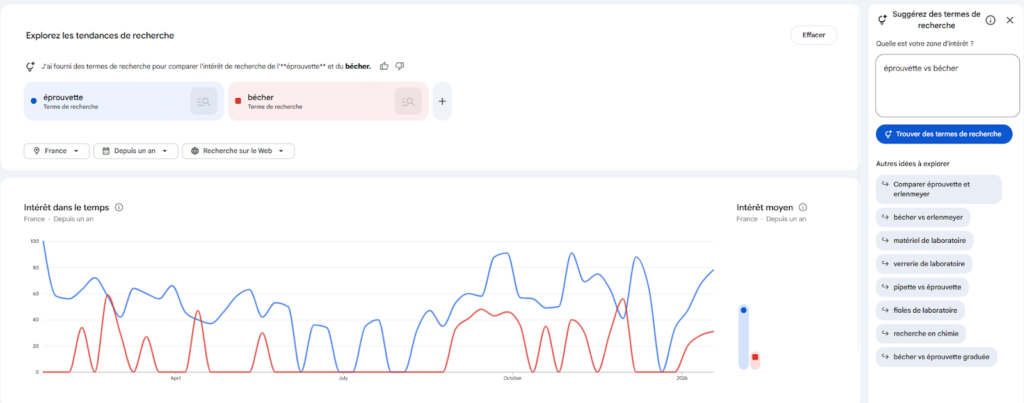
Task: Choose recherche en chimie suggestion
Action: click(921, 334)
